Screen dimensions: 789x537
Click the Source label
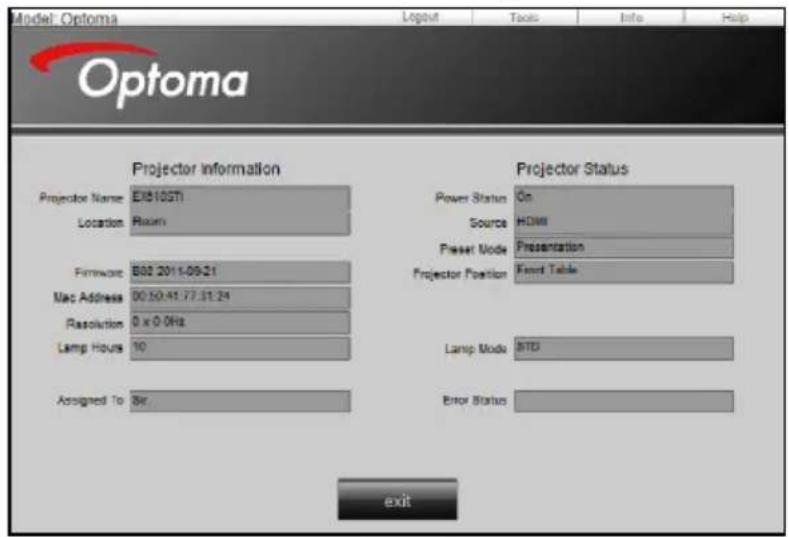click(488, 223)
